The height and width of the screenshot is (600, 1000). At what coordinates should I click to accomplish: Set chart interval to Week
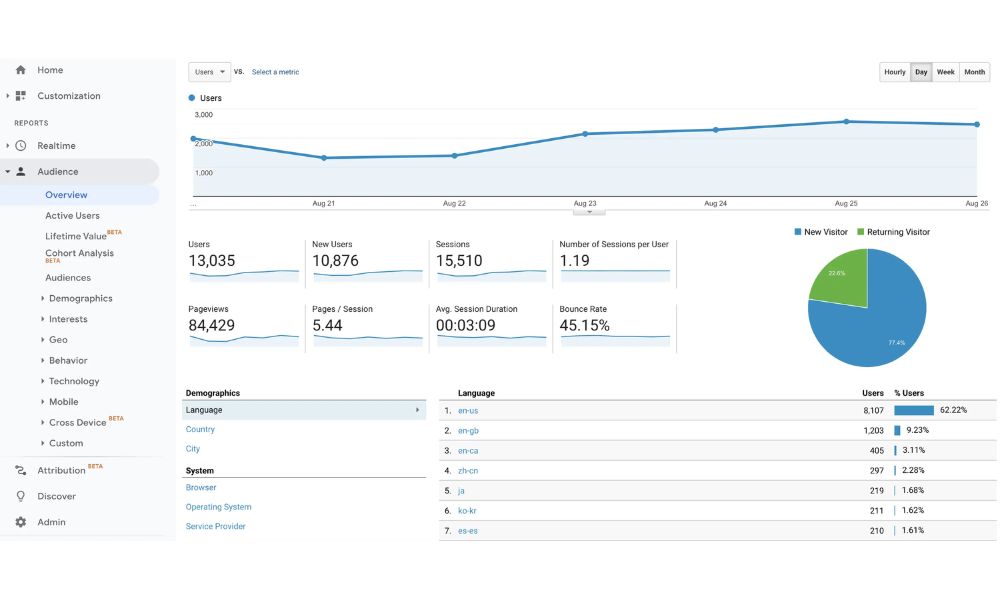pyautogui.click(x=945, y=72)
